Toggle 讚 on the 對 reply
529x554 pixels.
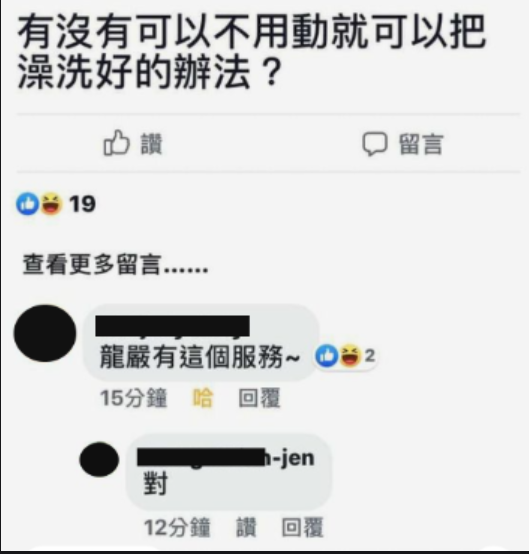pos(246,528)
